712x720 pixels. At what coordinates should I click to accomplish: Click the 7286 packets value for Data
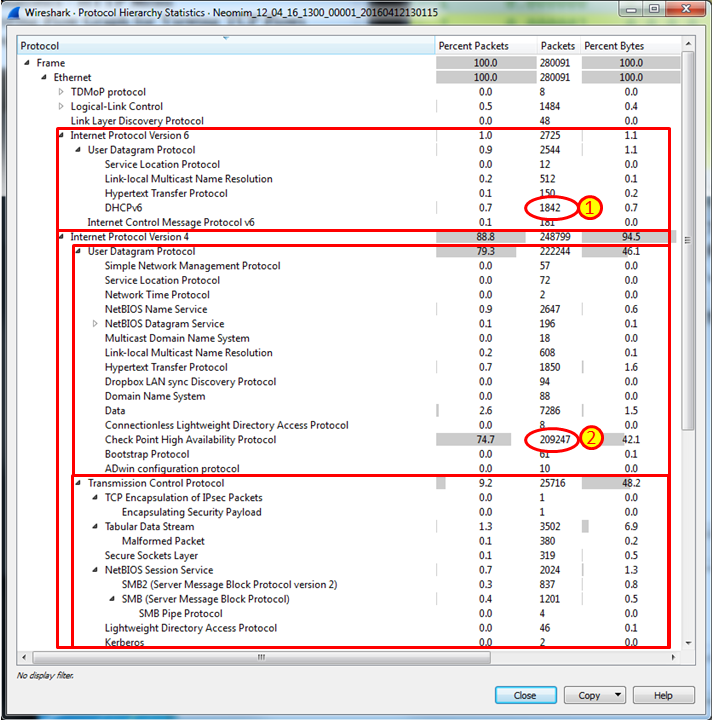549,411
